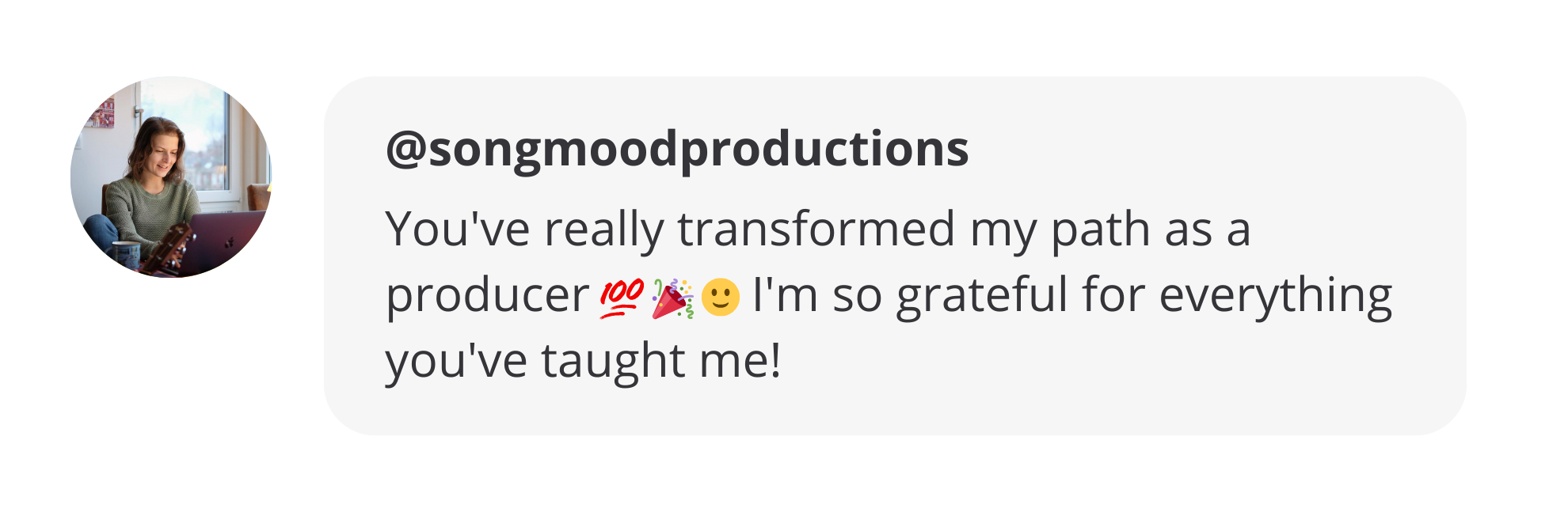Select the word "really" in the comment
Image resolution: width=1568 pixels, height=520 pixels.
603,230
